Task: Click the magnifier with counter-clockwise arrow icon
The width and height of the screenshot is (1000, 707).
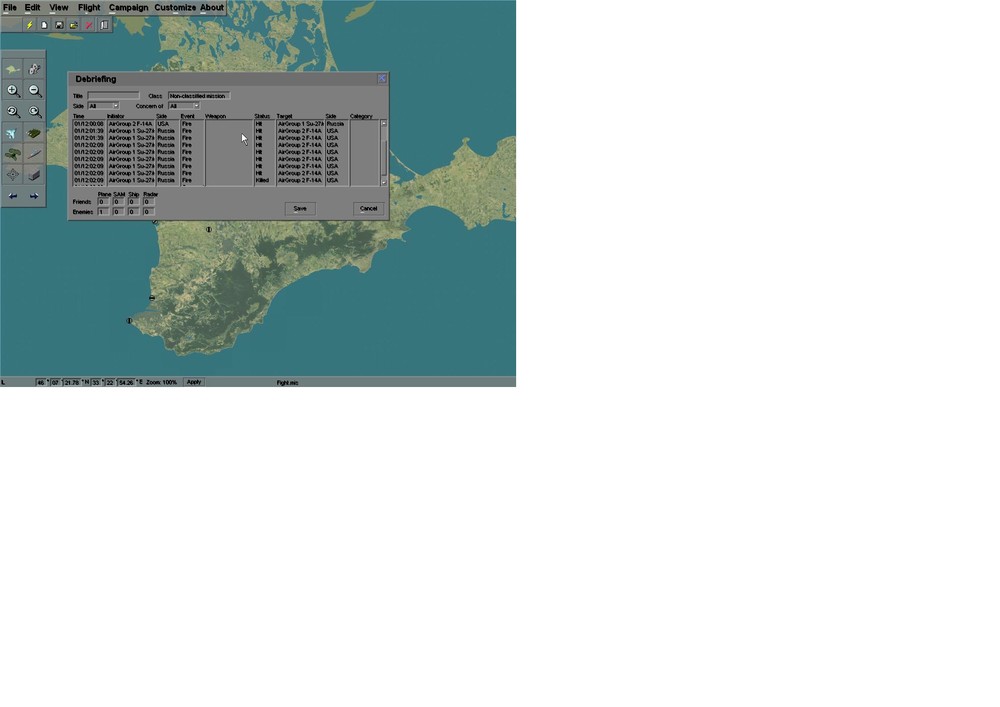Action: pyautogui.click(x=13, y=112)
